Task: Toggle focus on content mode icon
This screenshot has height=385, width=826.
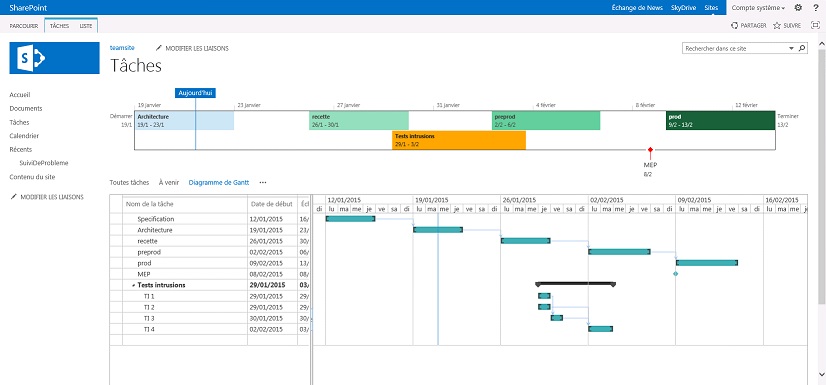Action: (815, 25)
